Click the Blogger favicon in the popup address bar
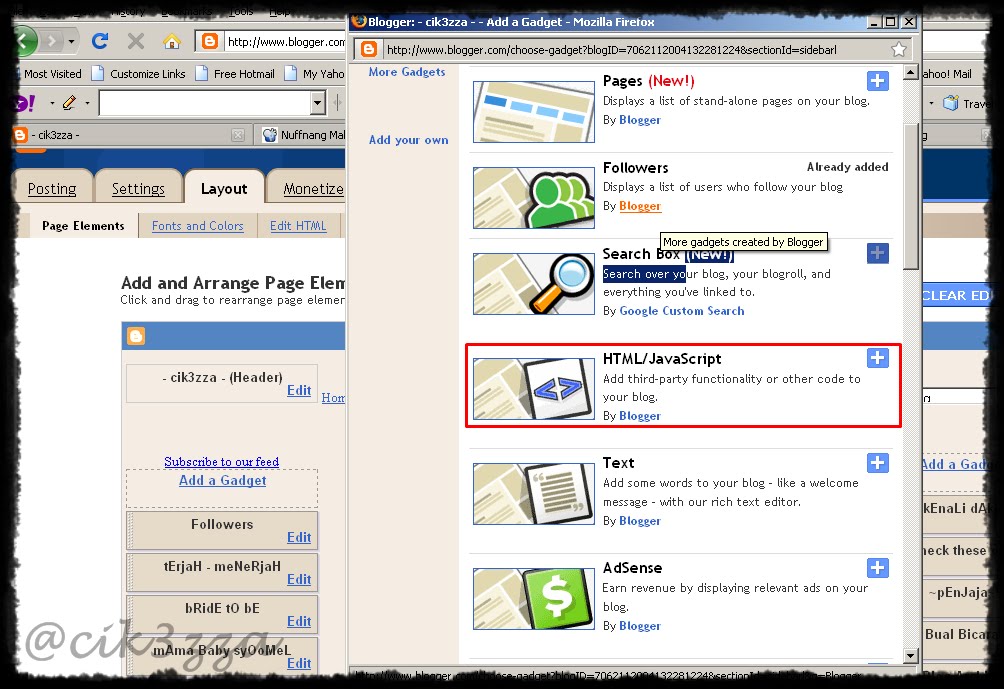The width and height of the screenshot is (1004, 689). [x=369, y=49]
